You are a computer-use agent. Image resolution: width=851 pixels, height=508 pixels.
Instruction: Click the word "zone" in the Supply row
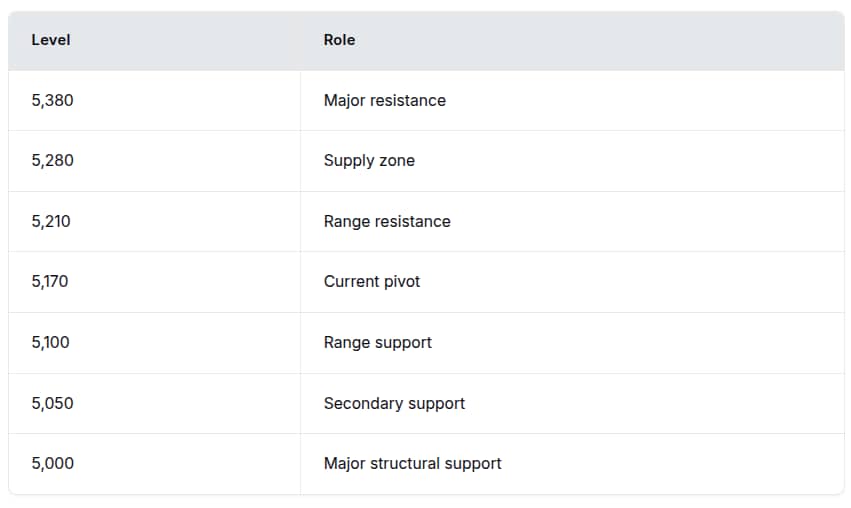[396, 160]
